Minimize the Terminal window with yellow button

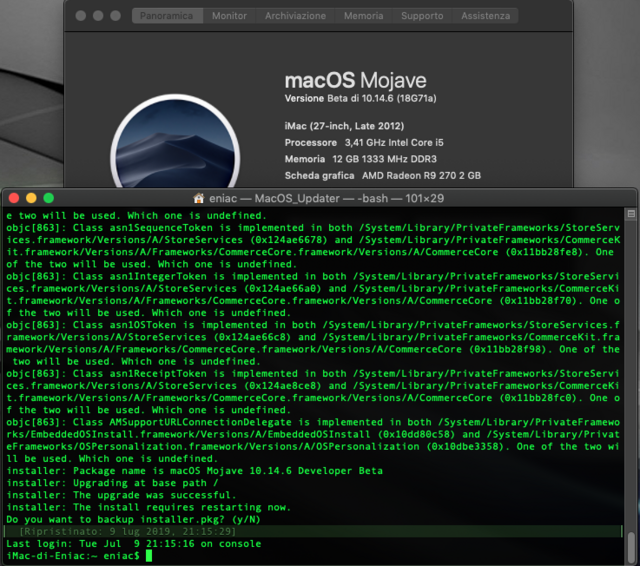(31, 198)
